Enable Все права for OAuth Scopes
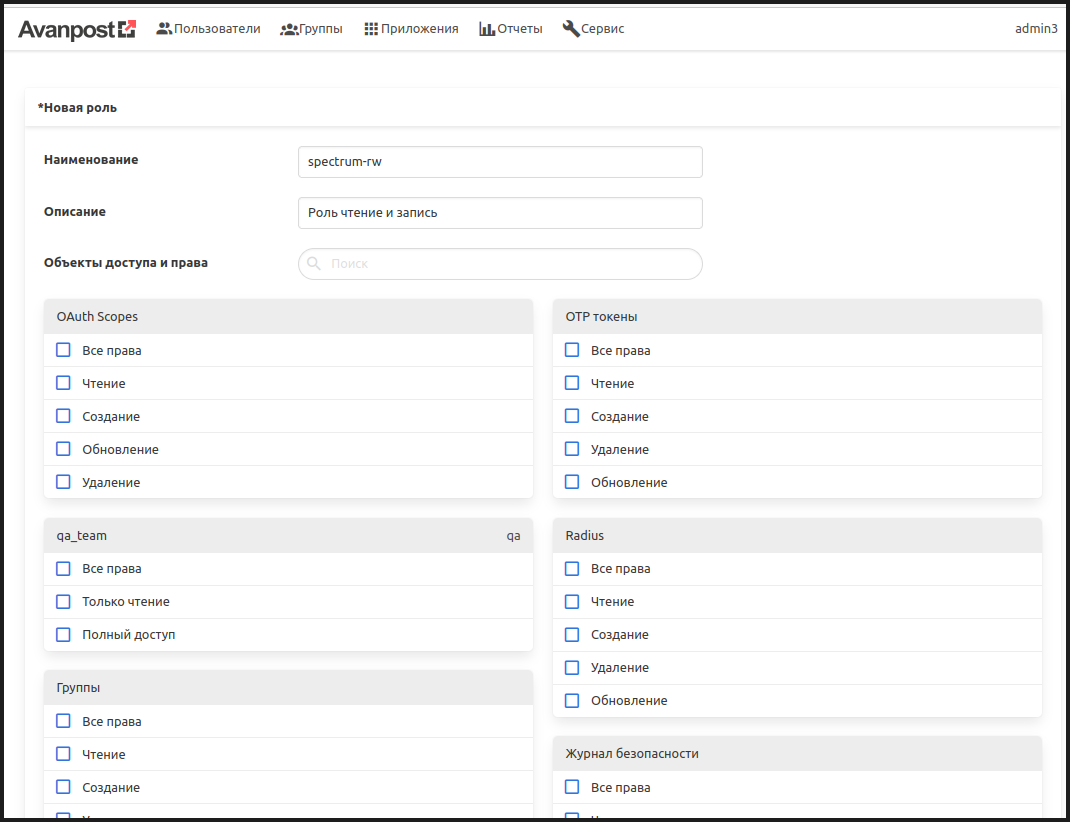This screenshot has width=1070, height=822. 64,350
